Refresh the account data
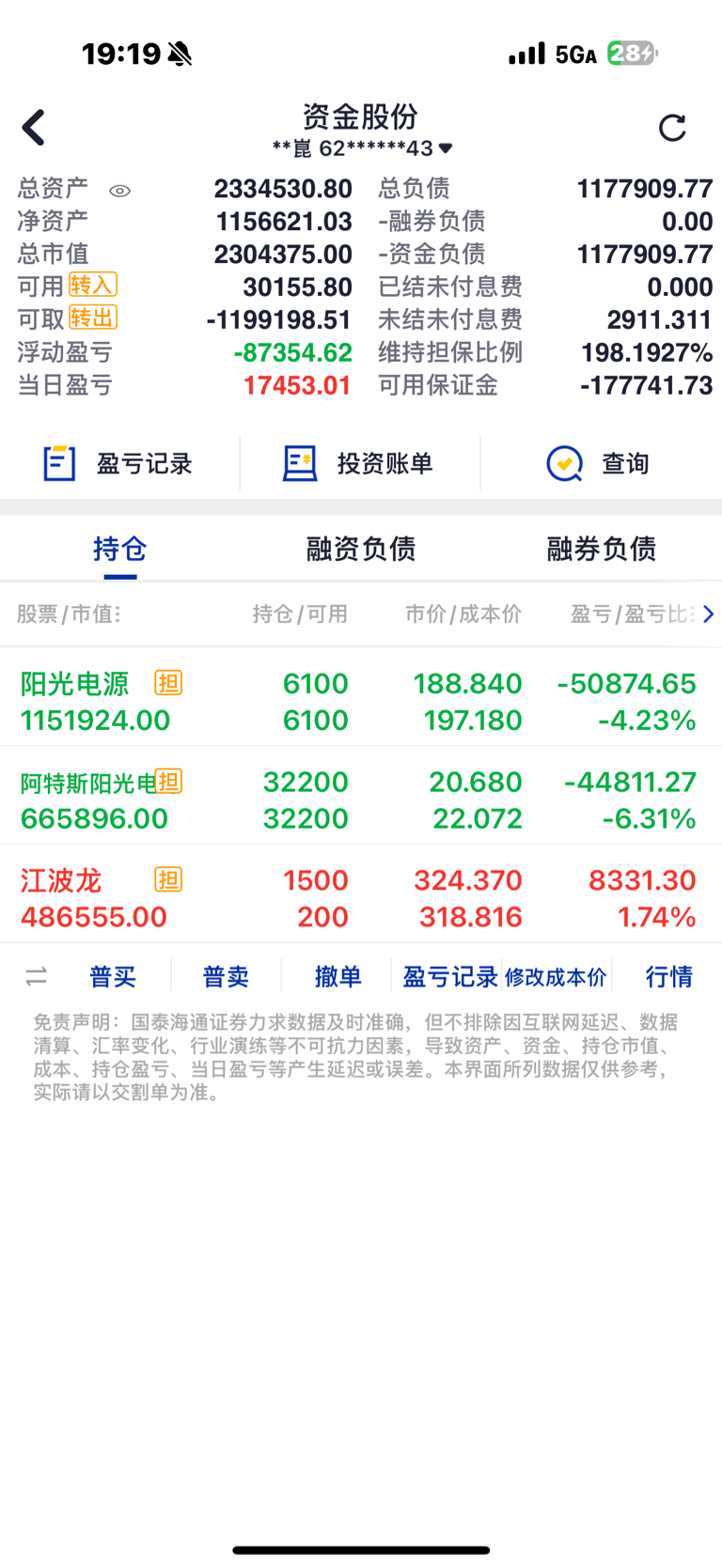This screenshot has height=1568, width=722. (672, 128)
